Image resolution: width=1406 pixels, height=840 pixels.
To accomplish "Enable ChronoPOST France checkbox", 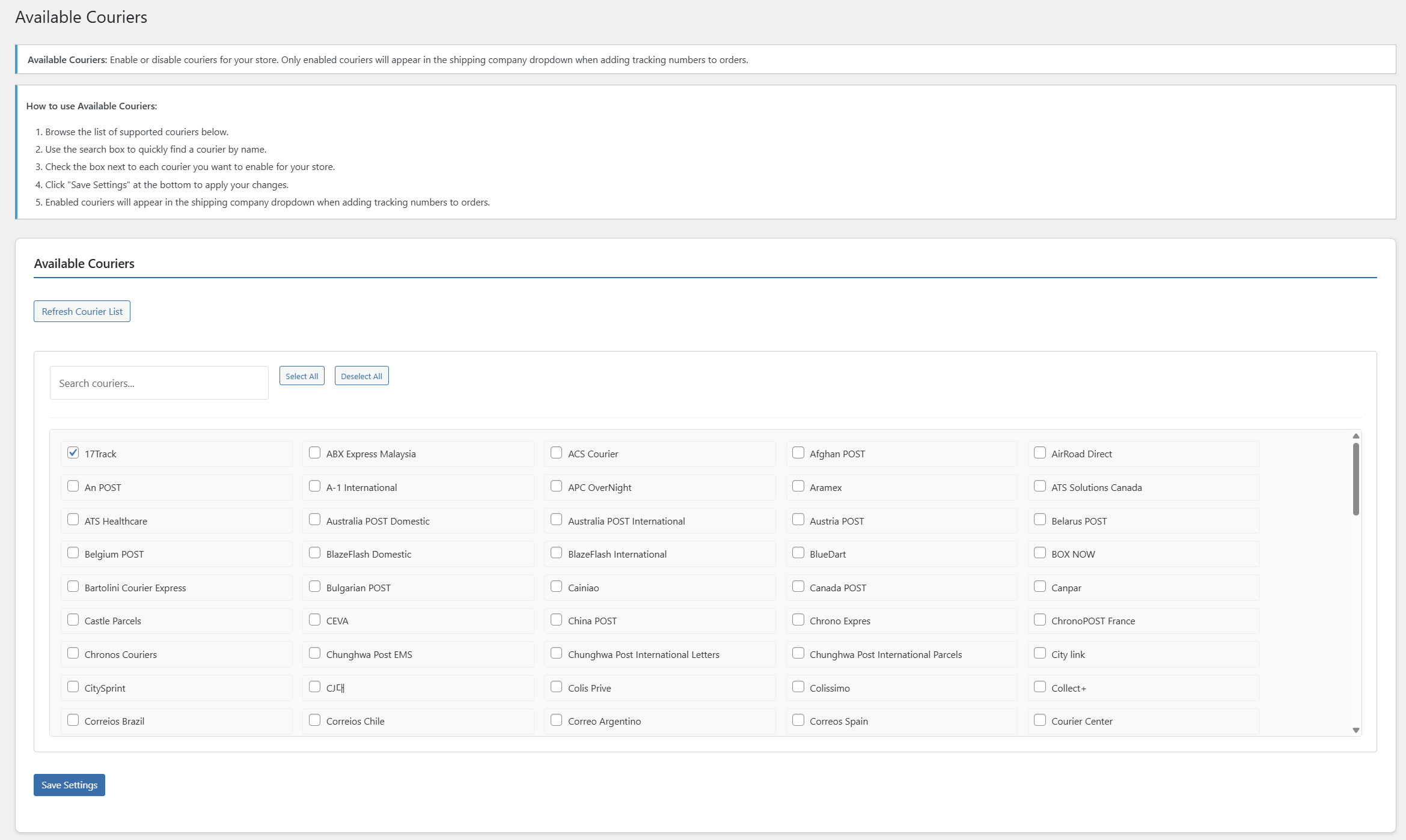I will (1040, 620).
